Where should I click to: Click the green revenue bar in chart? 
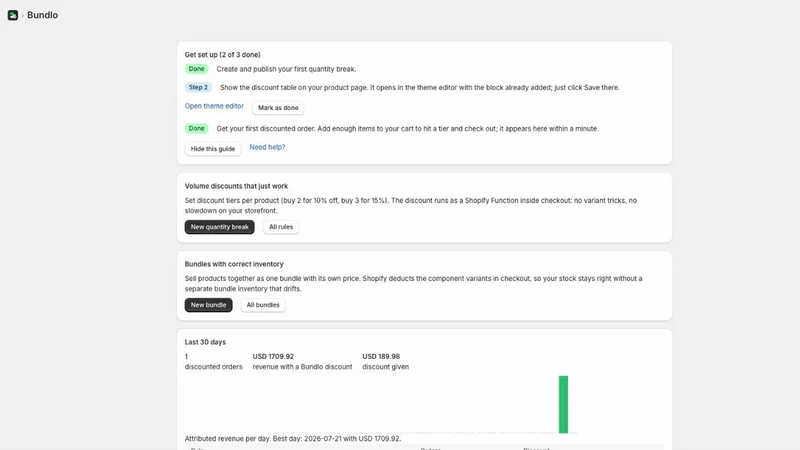point(563,405)
